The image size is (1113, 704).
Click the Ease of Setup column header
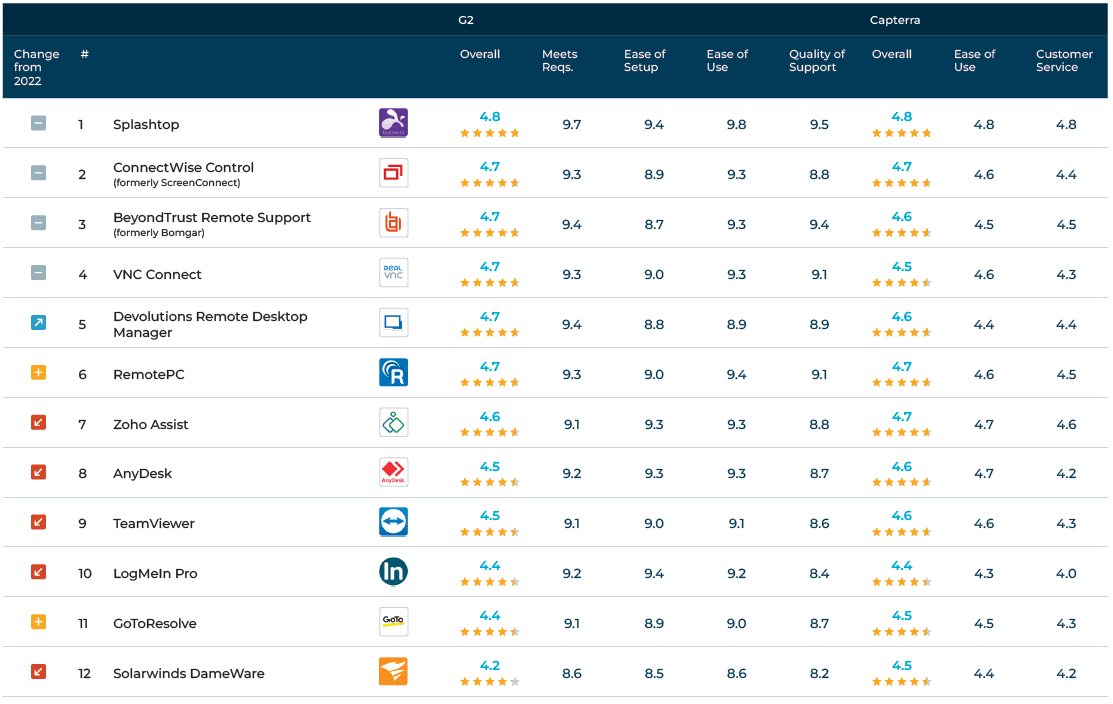(x=645, y=60)
